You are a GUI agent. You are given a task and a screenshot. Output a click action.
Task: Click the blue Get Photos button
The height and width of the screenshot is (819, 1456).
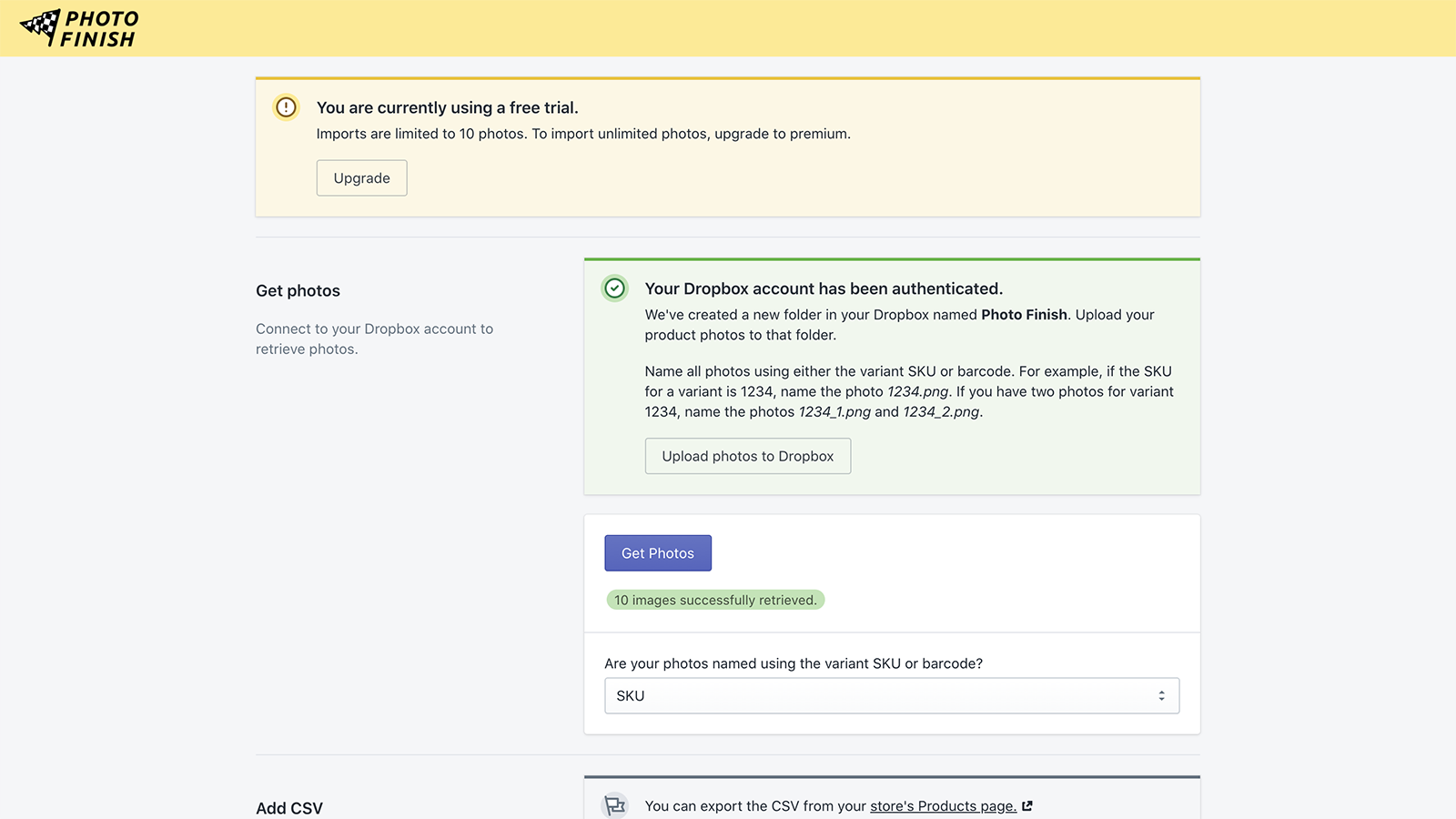pyautogui.click(x=658, y=553)
